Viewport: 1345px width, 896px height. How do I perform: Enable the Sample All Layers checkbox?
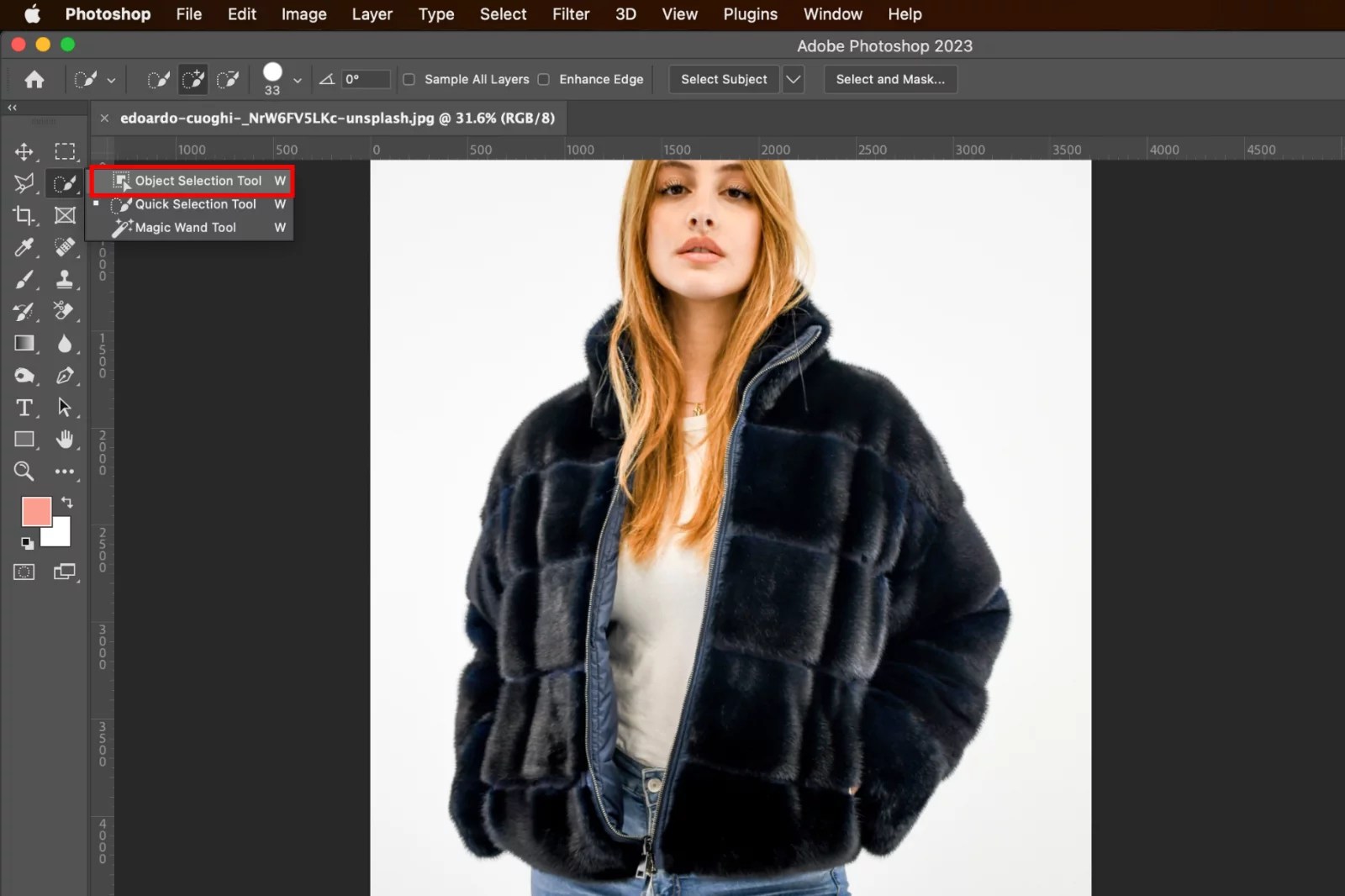(x=409, y=79)
